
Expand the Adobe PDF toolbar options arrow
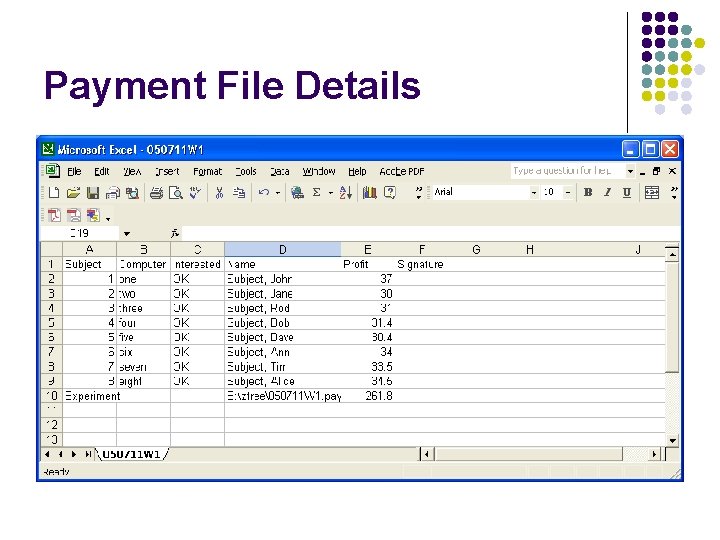pos(108,219)
